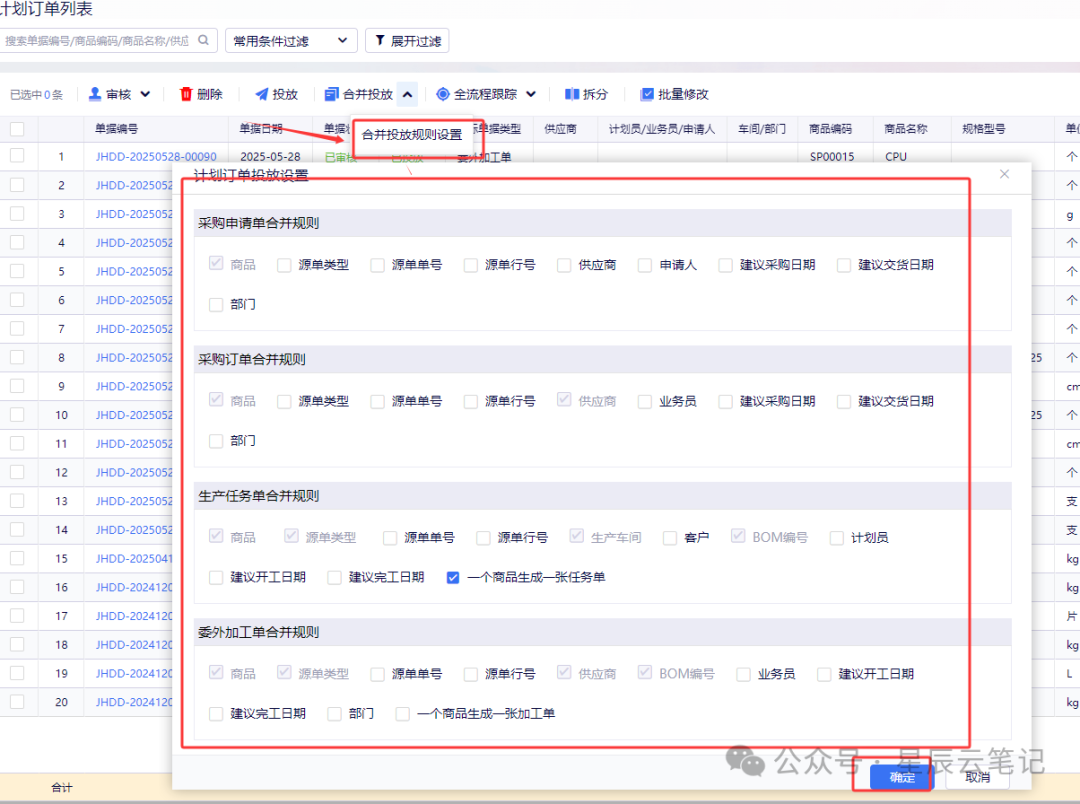Click the 计划员/业务员/申请人 column header
Screen dimensions: 1080x804
(x=662, y=129)
